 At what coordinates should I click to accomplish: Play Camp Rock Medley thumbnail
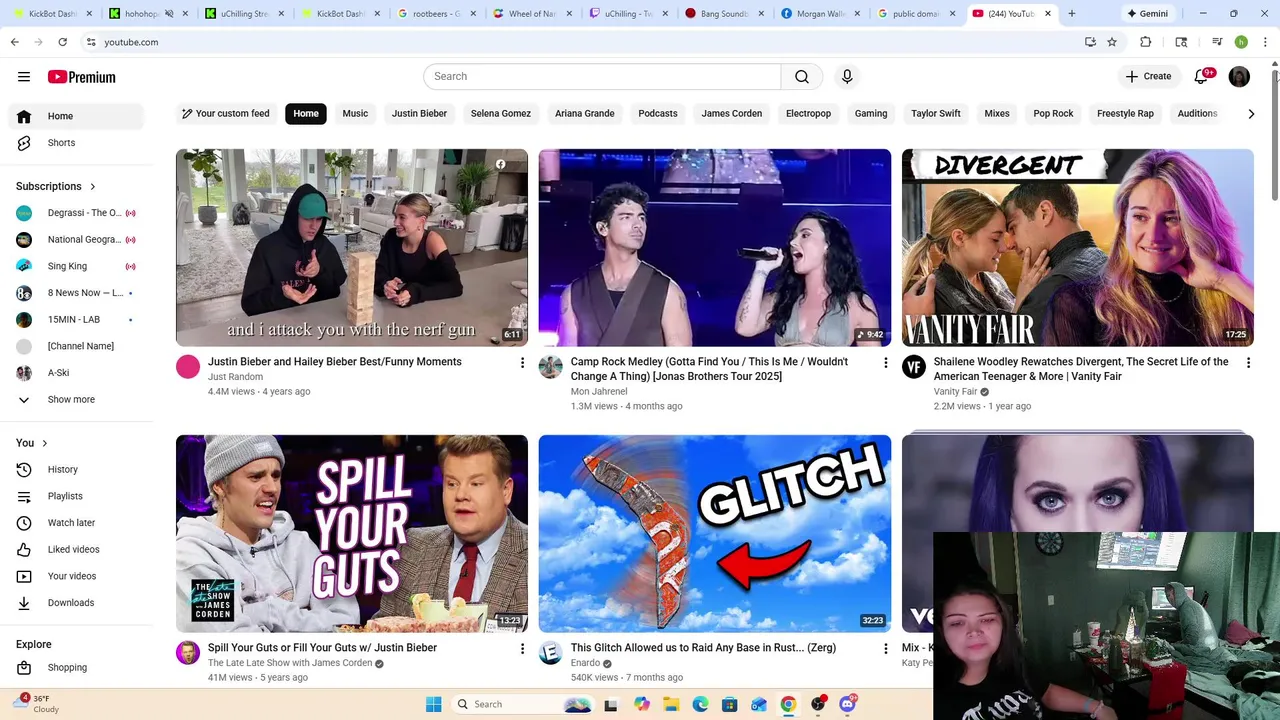(x=715, y=248)
